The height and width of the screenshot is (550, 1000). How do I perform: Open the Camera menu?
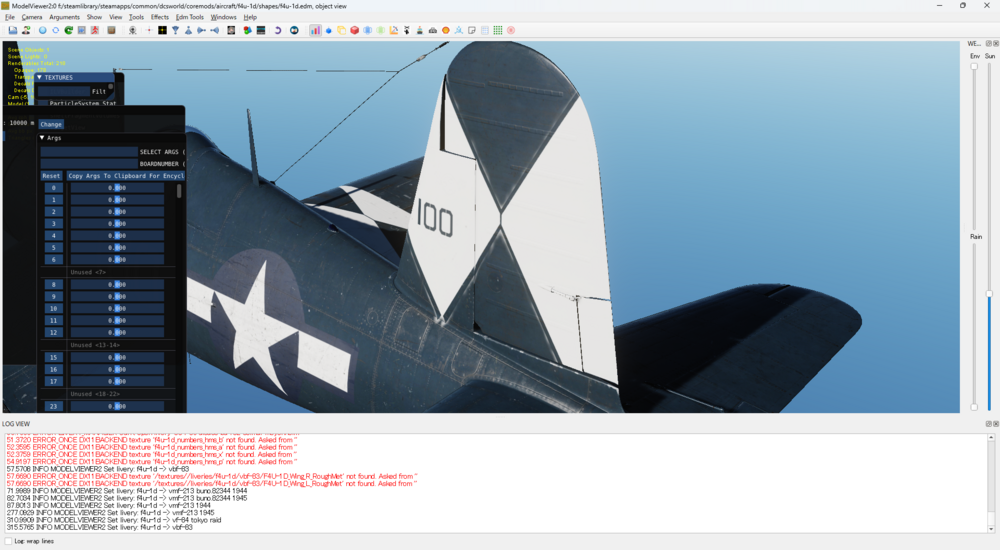(32, 17)
